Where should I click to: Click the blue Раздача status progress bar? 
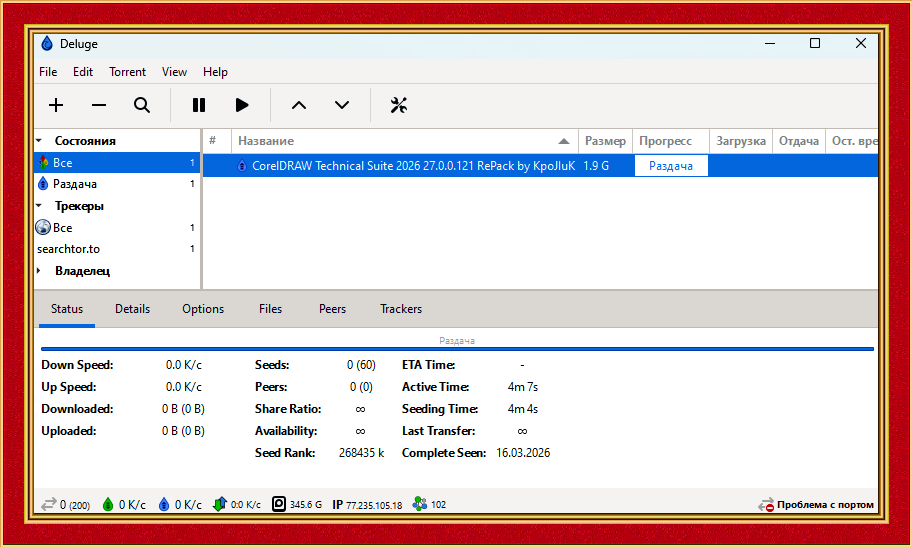pos(457,349)
